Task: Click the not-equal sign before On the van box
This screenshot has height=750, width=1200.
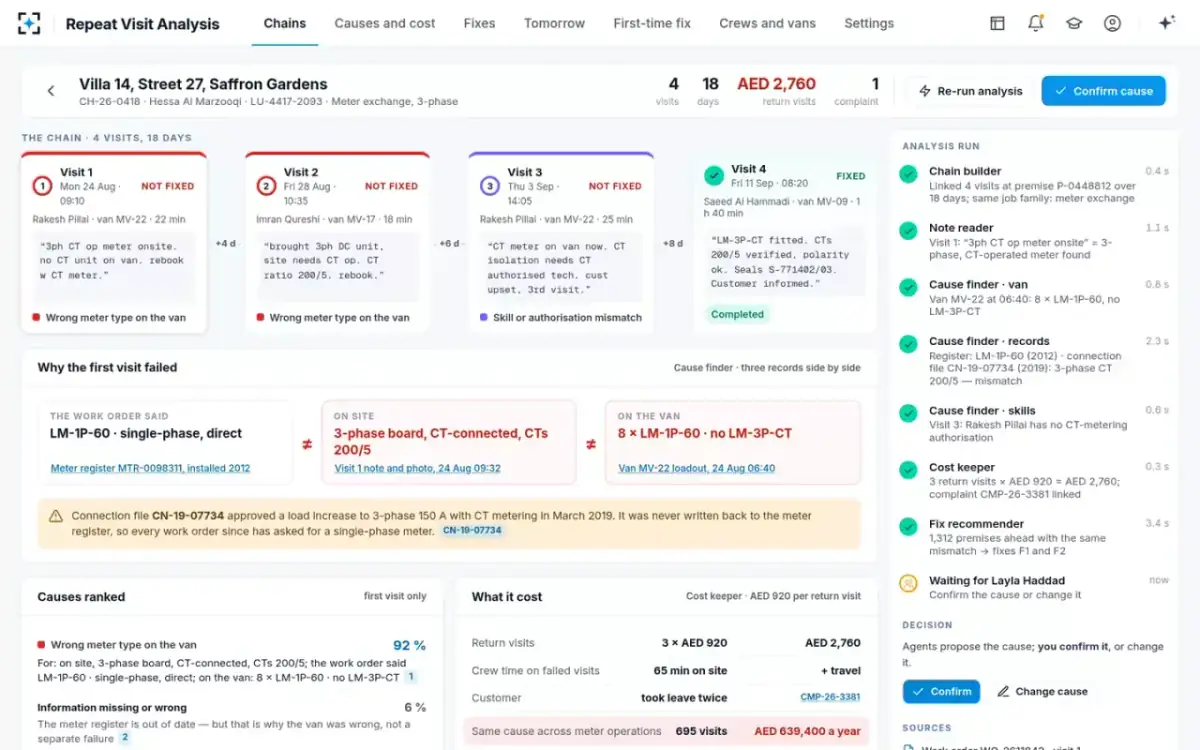Action: pos(590,444)
